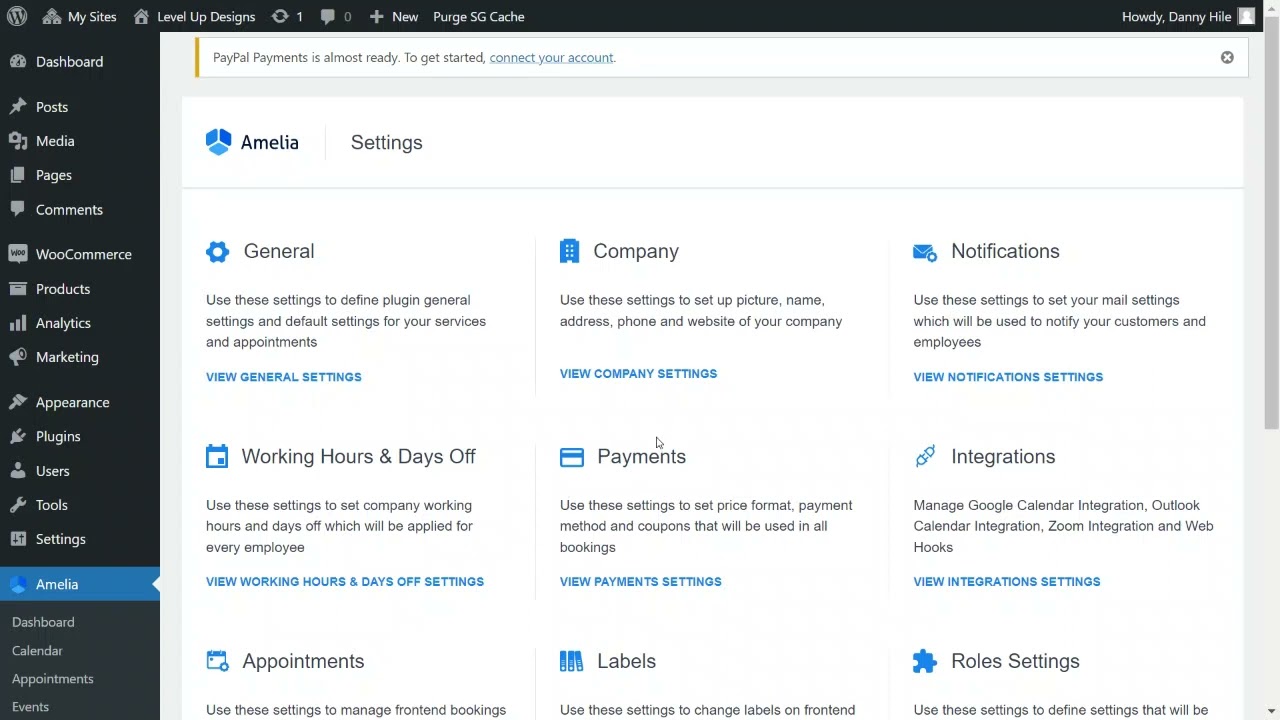Viewport: 1280px width, 720px height.
Task: Click the Appointments section heading
Action: (x=303, y=661)
